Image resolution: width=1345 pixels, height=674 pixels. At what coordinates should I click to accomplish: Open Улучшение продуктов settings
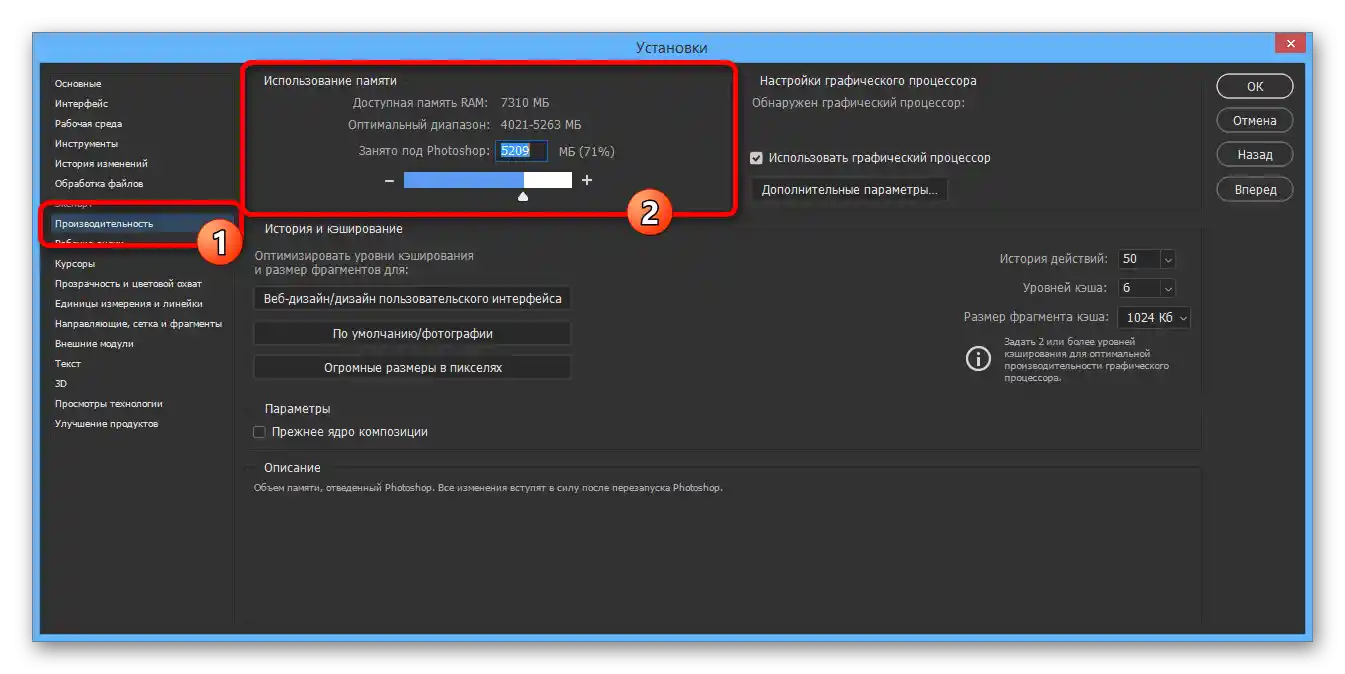106,424
